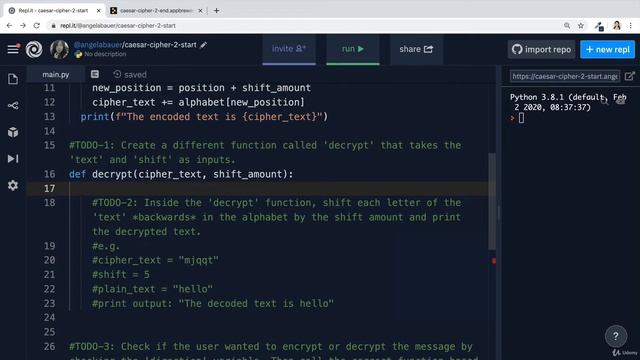
Task: Open the Packages cube icon
Action: point(13,132)
